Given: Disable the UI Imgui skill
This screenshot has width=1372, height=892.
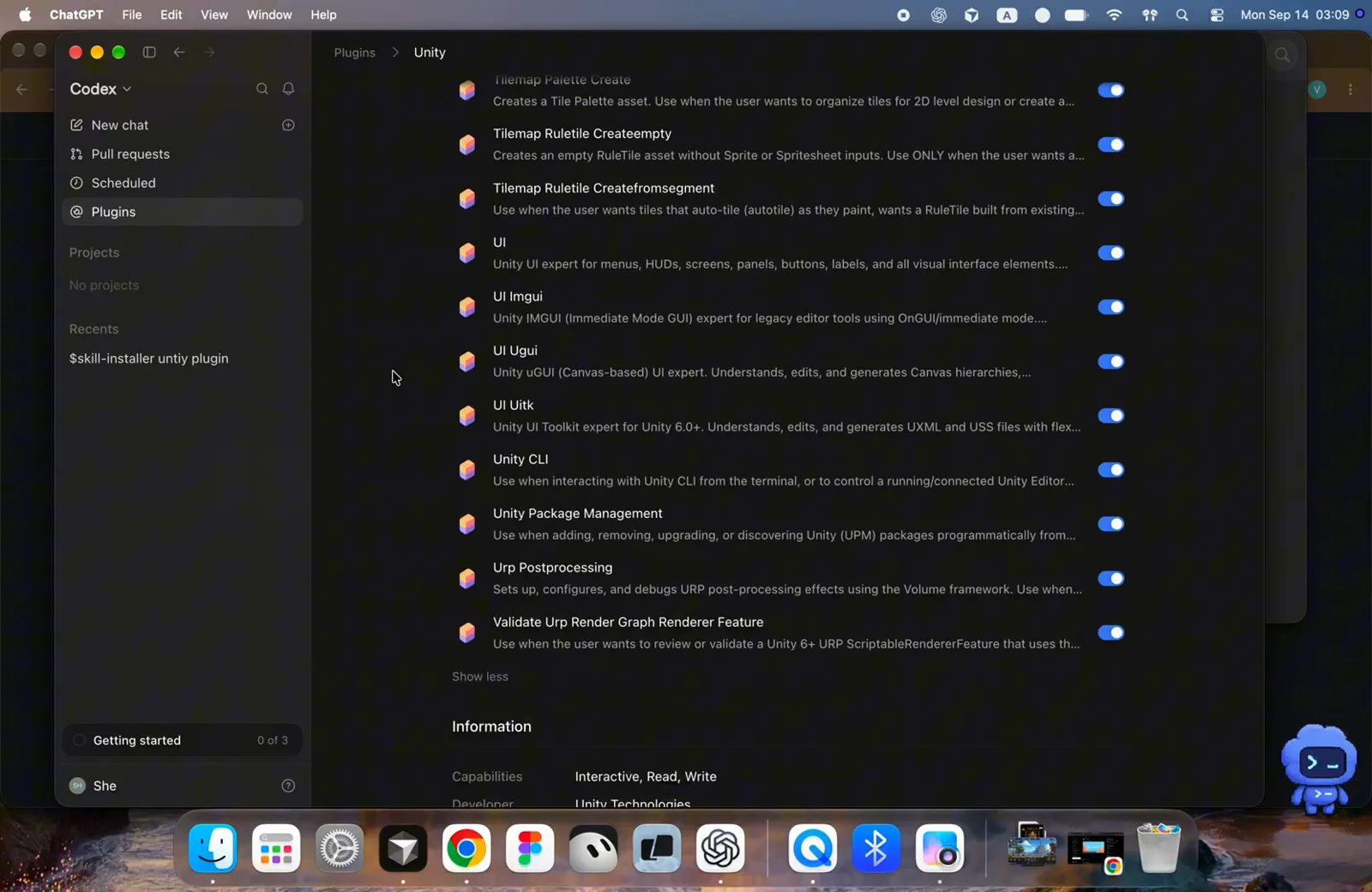Looking at the screenshot, I should (x=1110, y=307).
